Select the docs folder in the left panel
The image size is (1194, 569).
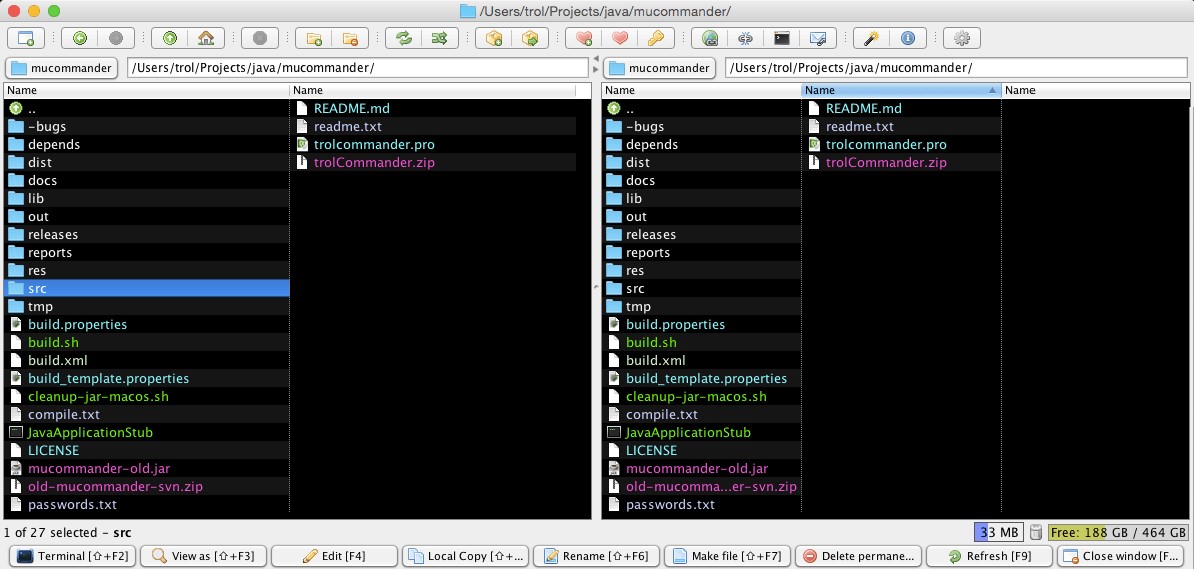42,180
